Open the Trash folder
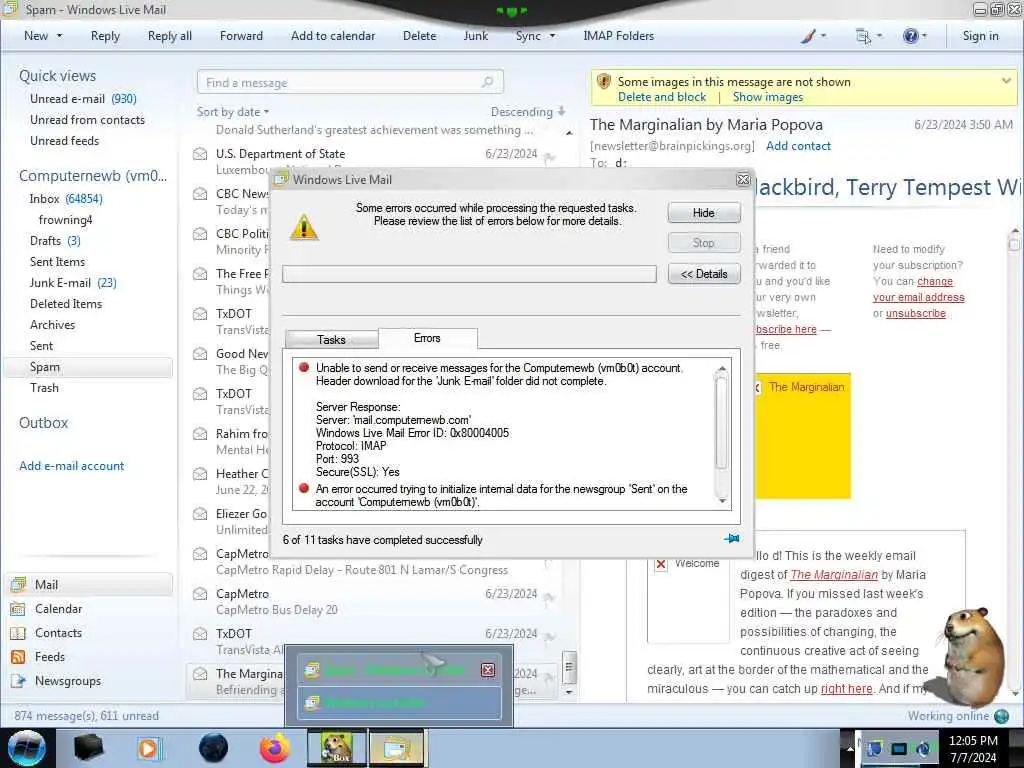Image resolution: width=1024 pixels, height=768 pixels. (44, 387)
